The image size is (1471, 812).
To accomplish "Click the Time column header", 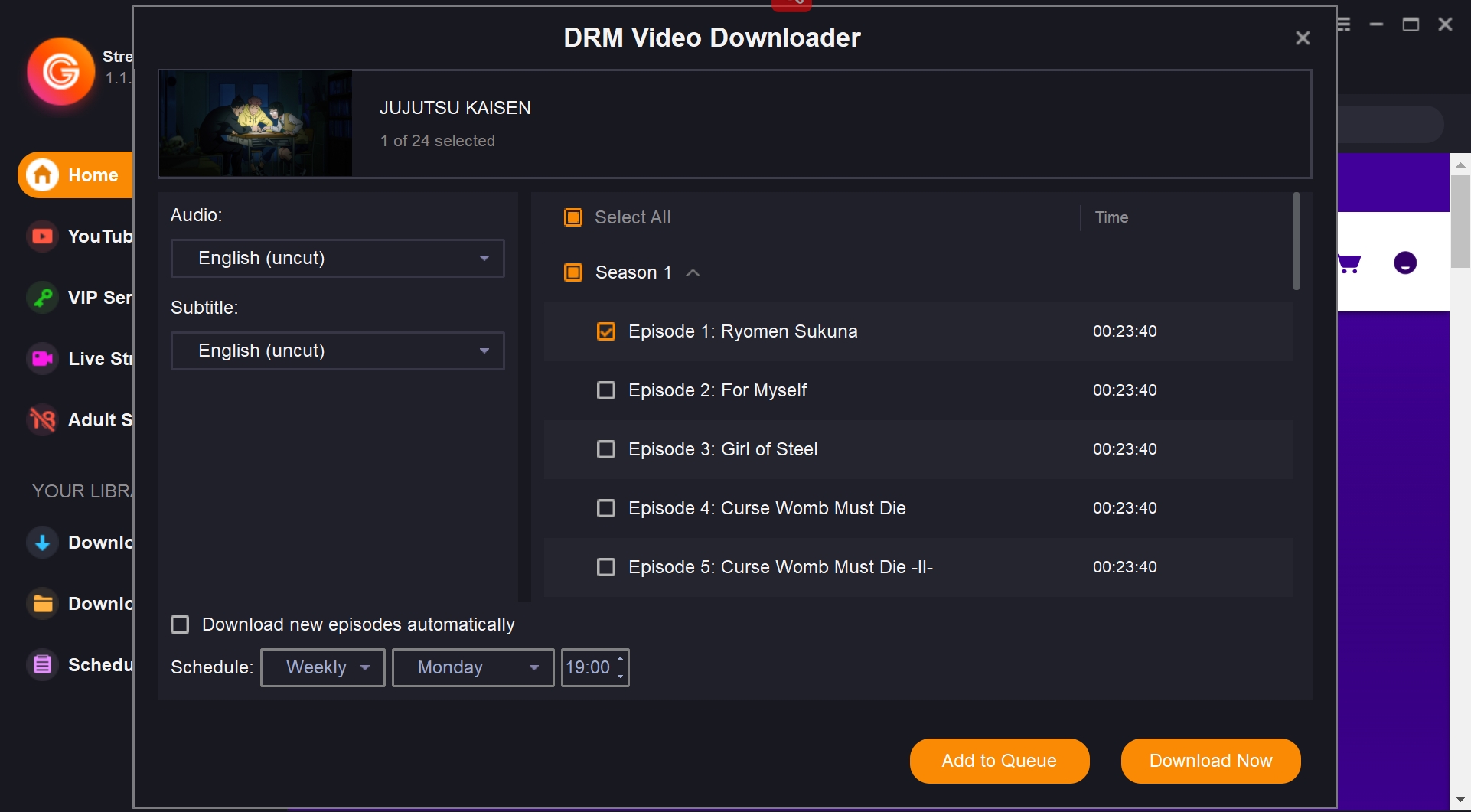I will [1111, 217].
